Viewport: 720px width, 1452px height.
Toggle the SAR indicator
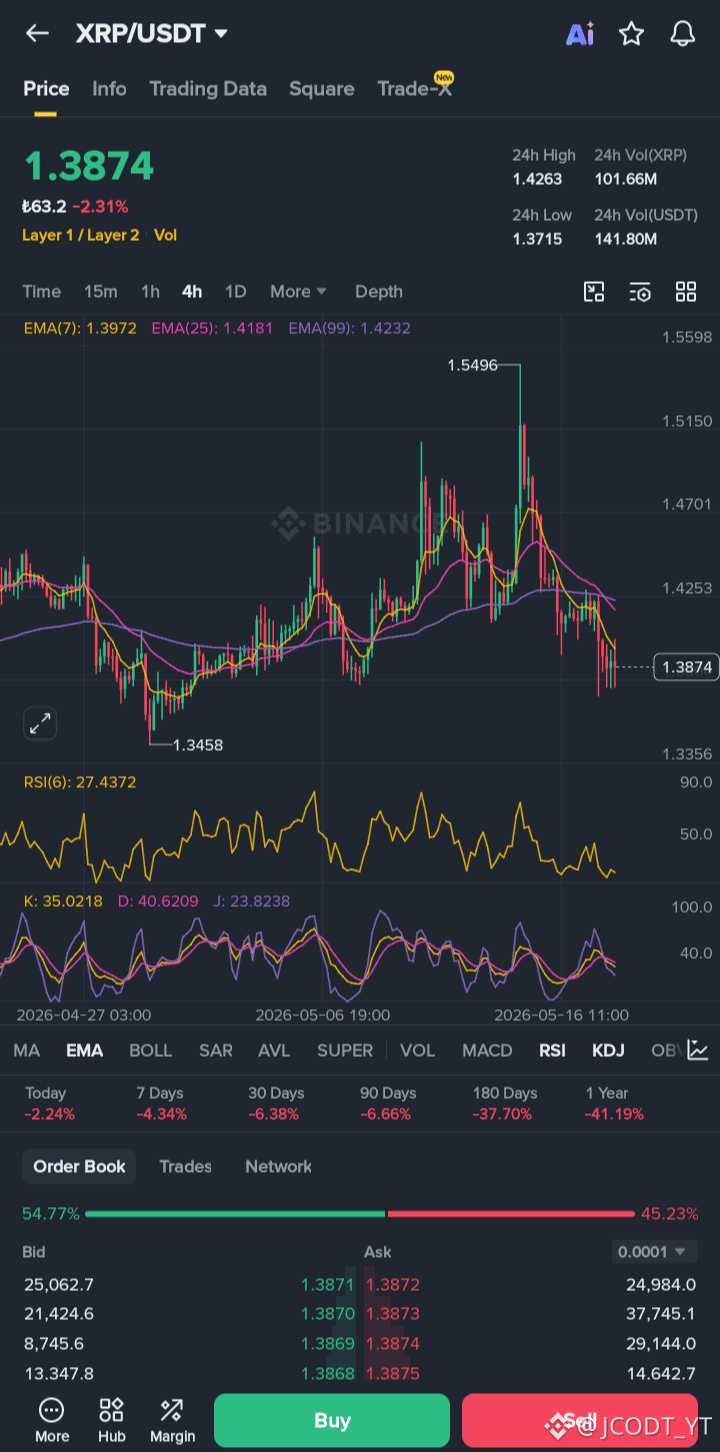(x=216, y=1050)
